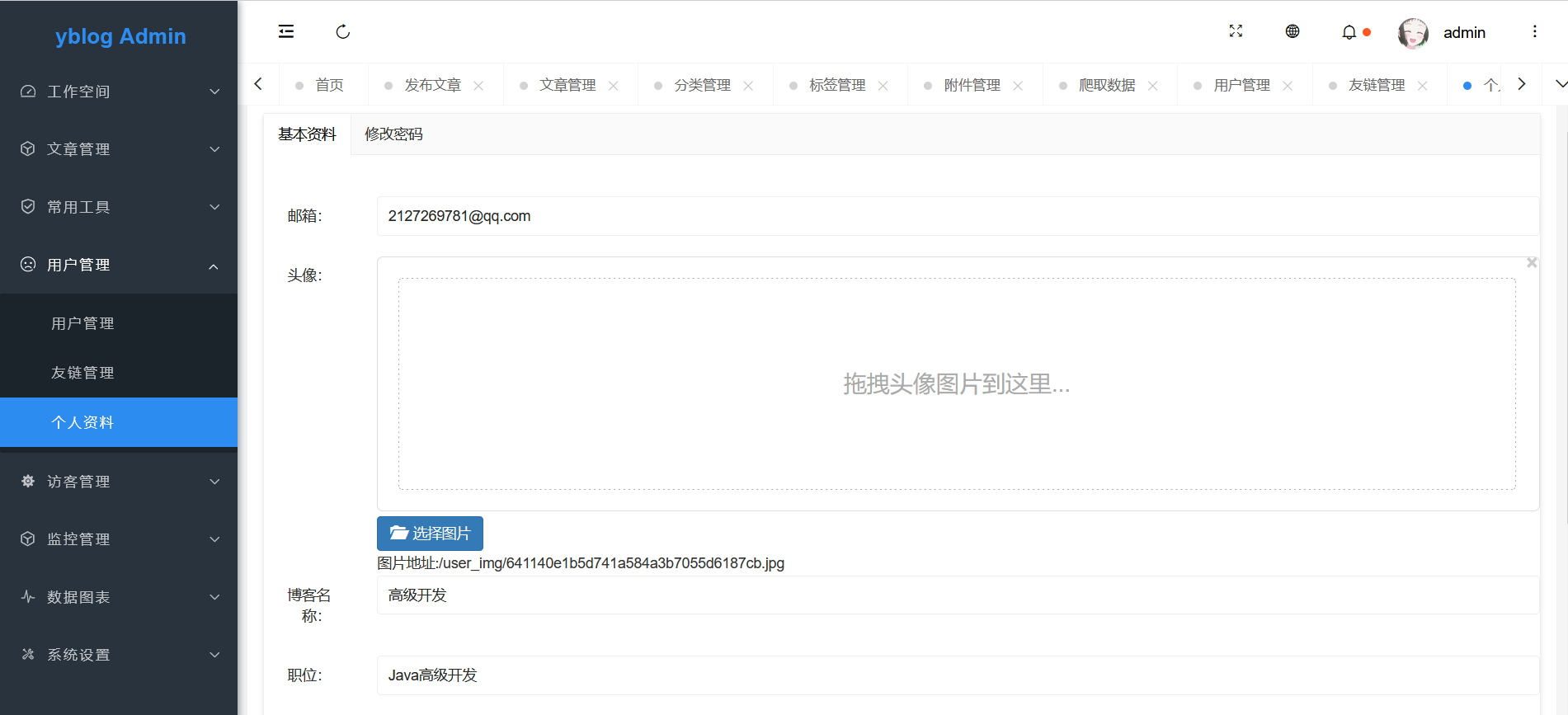Screen dimensions: 1568x715
Task: Click the 数据图表 pulse icon
Action: click(28, 596)
